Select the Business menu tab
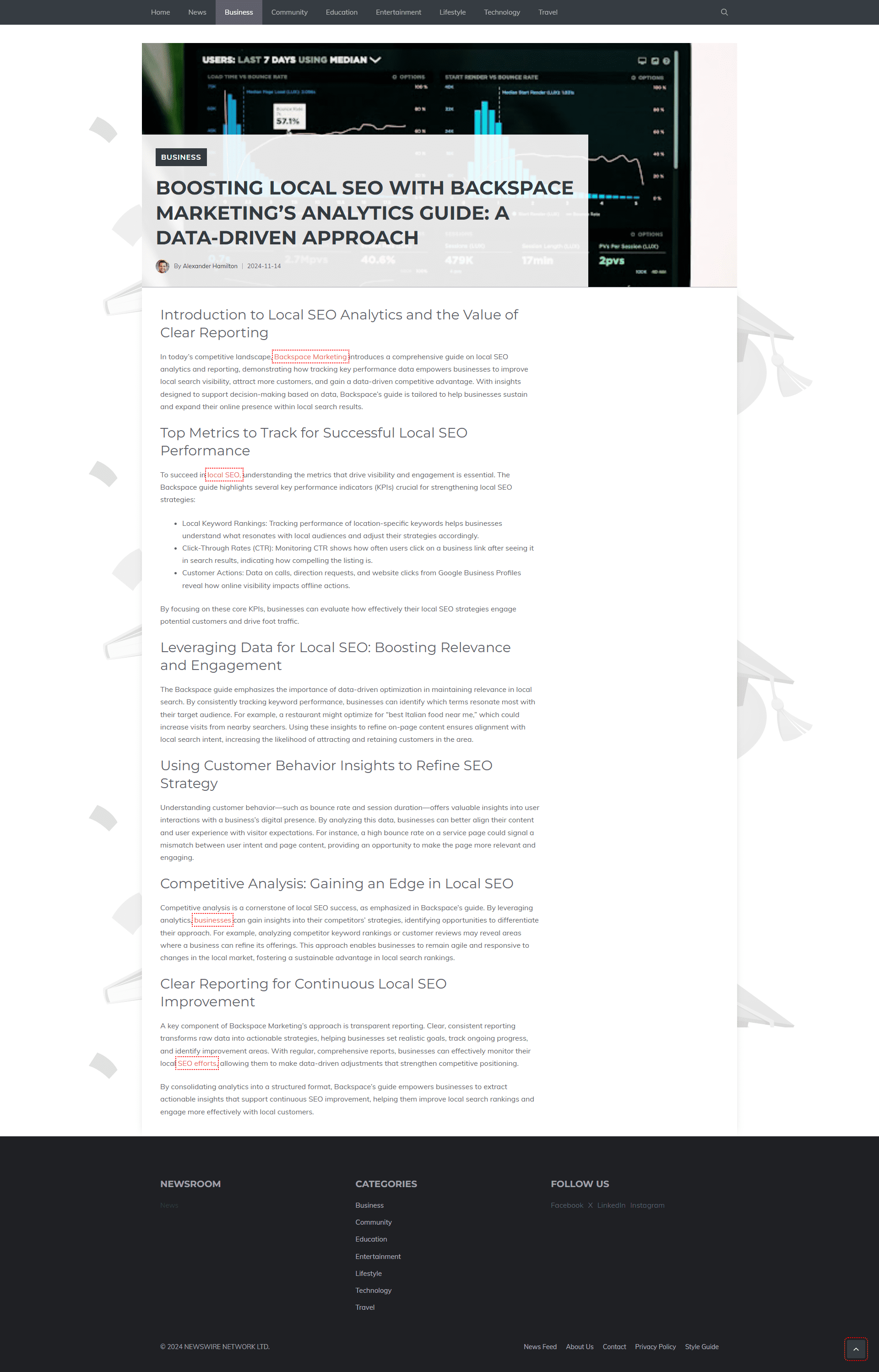The image size is (879, 1372). pos(239,12)
